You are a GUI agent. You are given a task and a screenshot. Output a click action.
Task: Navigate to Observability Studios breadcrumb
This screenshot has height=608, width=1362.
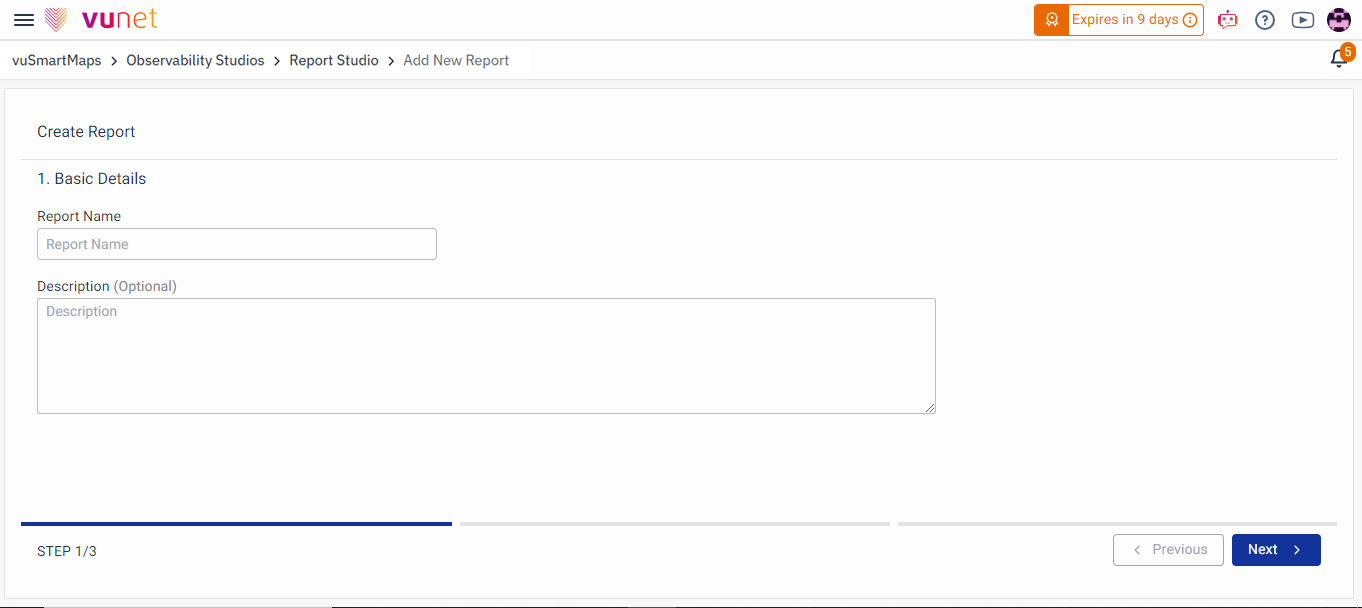pyautogui.click(x=195, y=61)
